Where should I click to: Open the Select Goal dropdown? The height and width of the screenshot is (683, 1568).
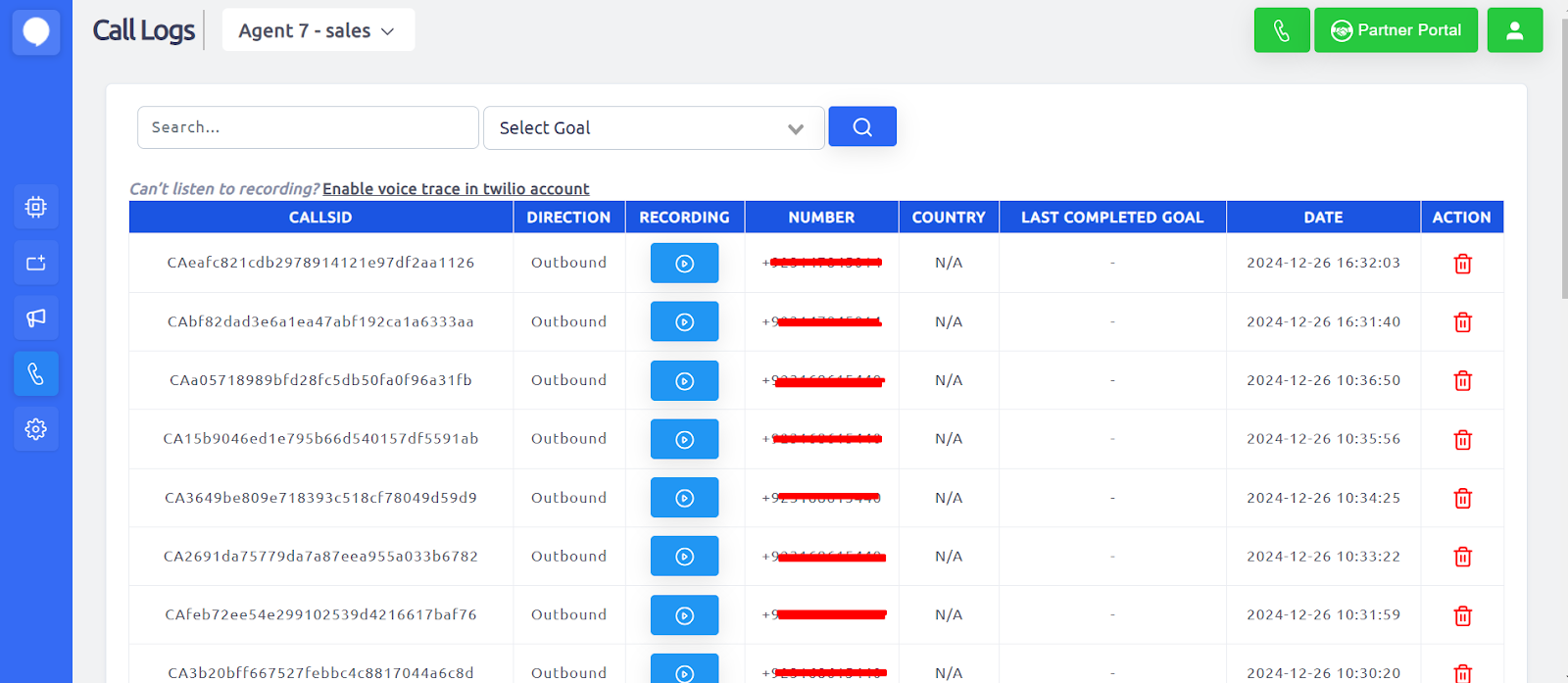point(653,128)
